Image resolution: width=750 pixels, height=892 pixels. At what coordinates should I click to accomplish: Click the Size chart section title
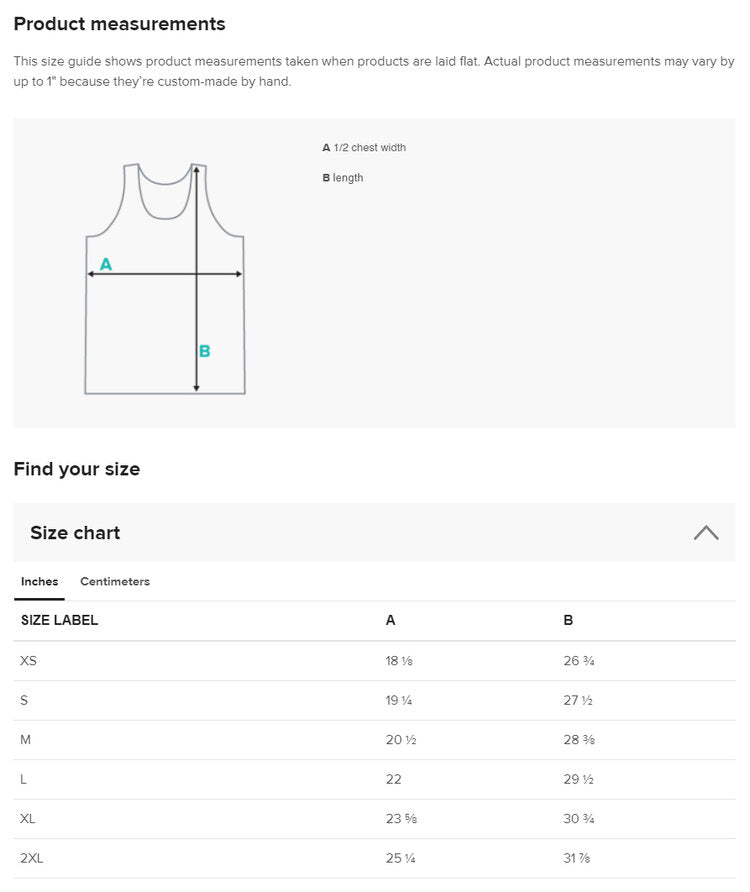[x=75, y=533]
